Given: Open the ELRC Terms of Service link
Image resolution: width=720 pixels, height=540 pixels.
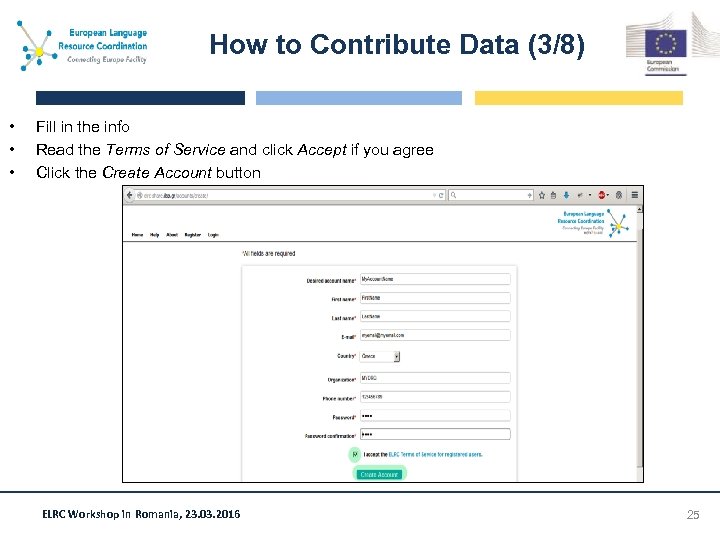Looking at the screenshot, I should [x=435, y=455].
